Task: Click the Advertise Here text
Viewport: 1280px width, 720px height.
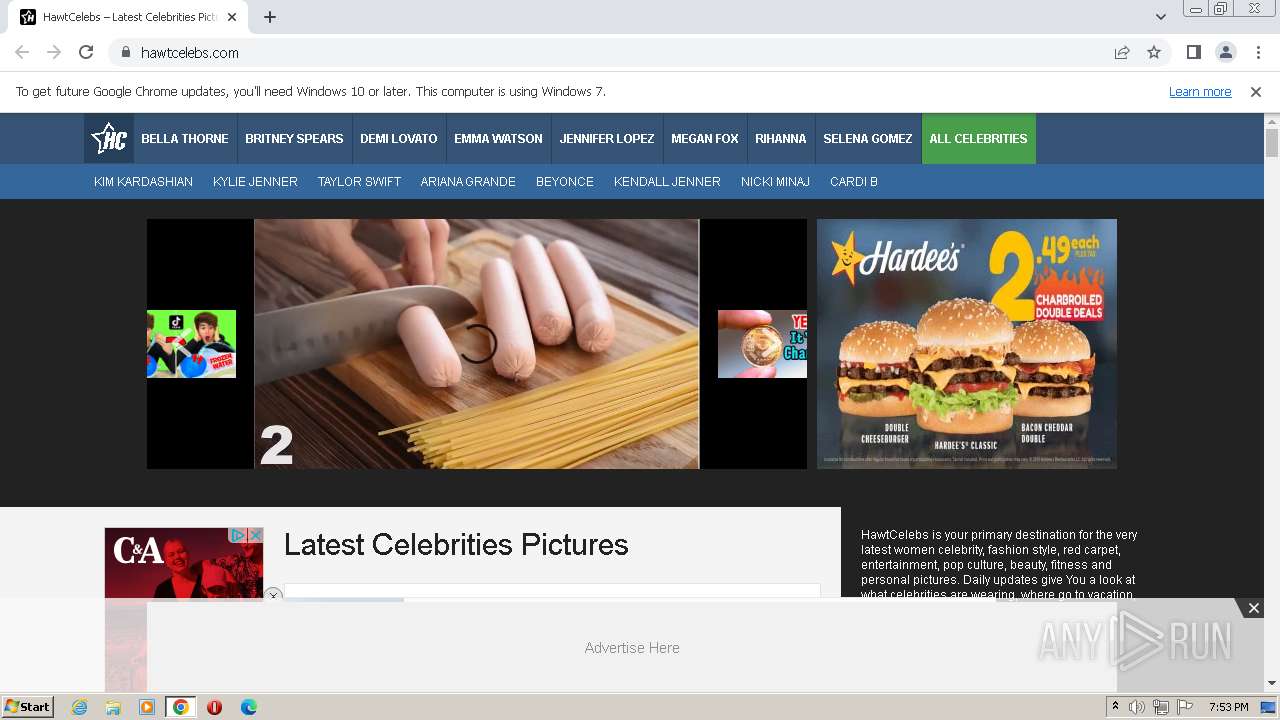Action: tap(632, 648)
